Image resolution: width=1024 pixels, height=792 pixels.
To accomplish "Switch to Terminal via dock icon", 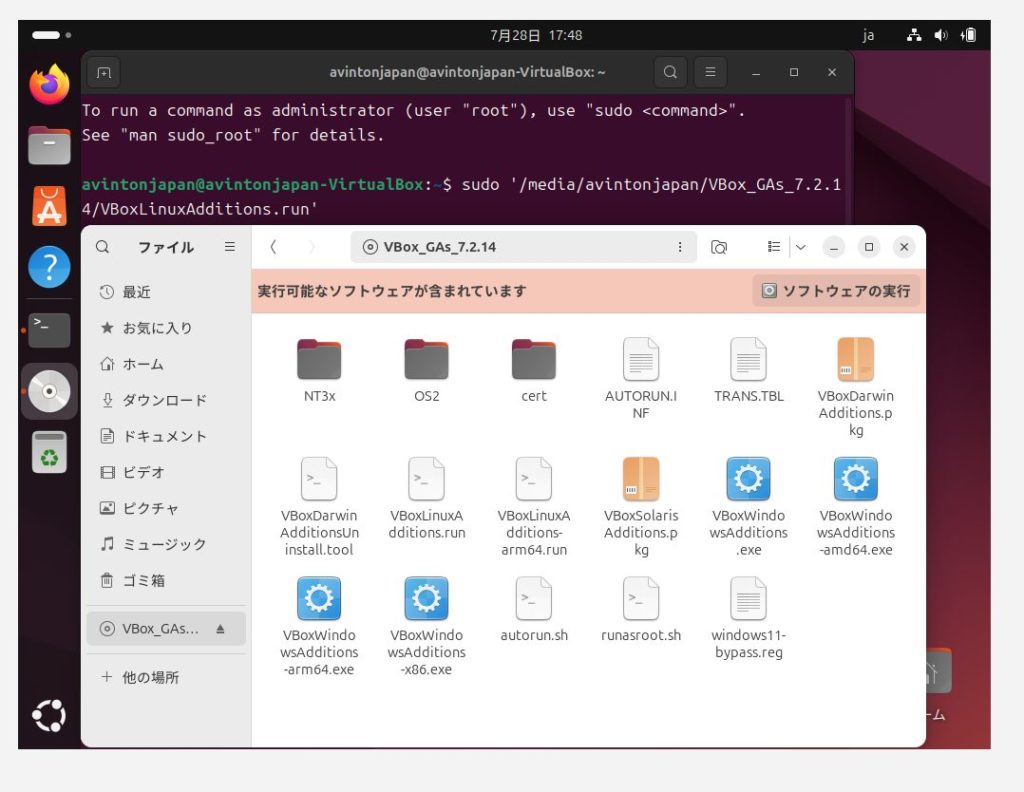I will click(49, 330).
